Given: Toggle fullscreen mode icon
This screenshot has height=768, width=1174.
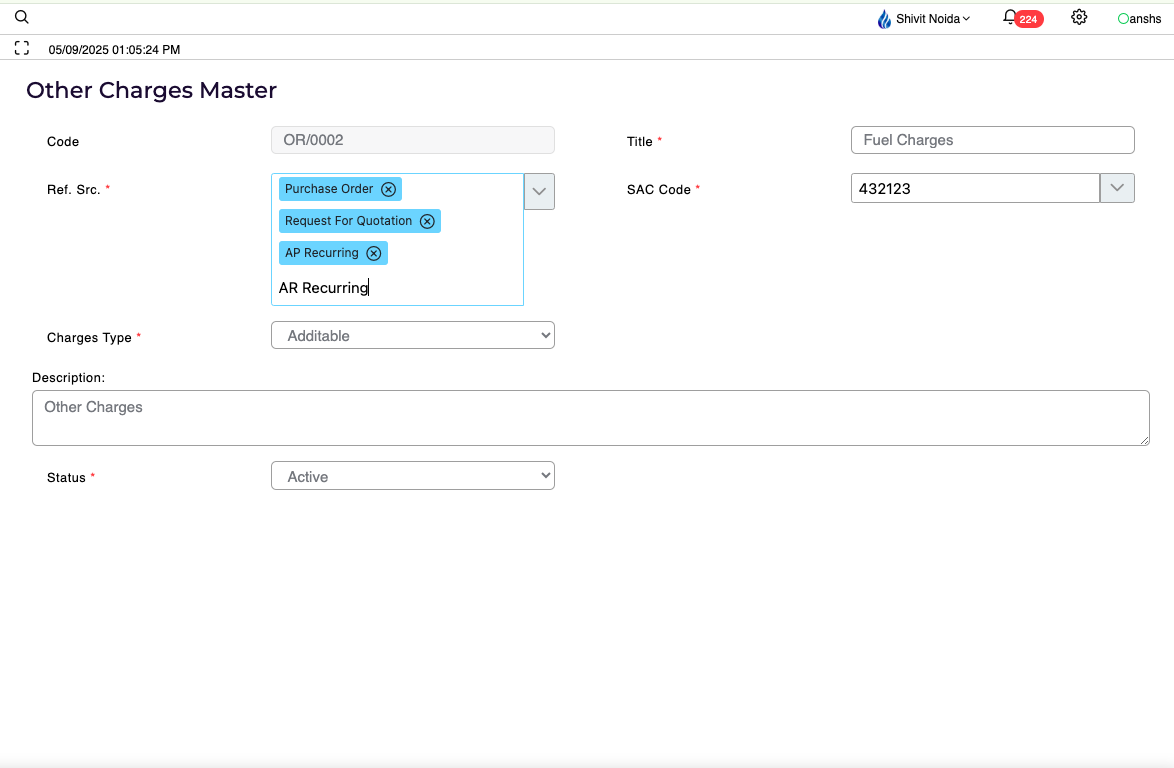Looking at the screenshot, I should 22,48.
